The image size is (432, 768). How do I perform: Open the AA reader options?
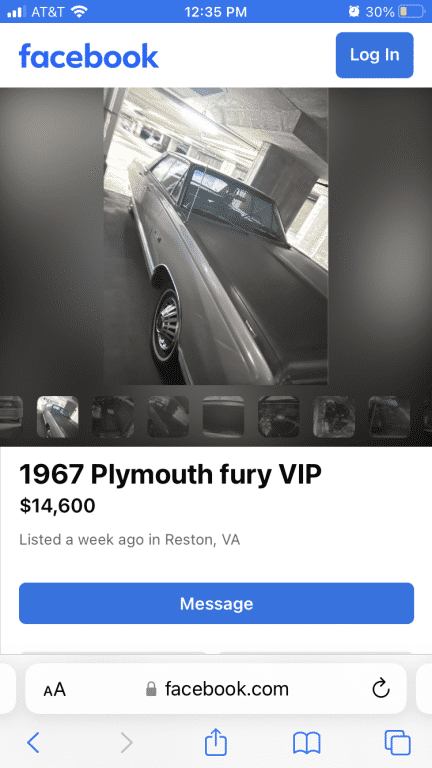(x=54, y=690)
